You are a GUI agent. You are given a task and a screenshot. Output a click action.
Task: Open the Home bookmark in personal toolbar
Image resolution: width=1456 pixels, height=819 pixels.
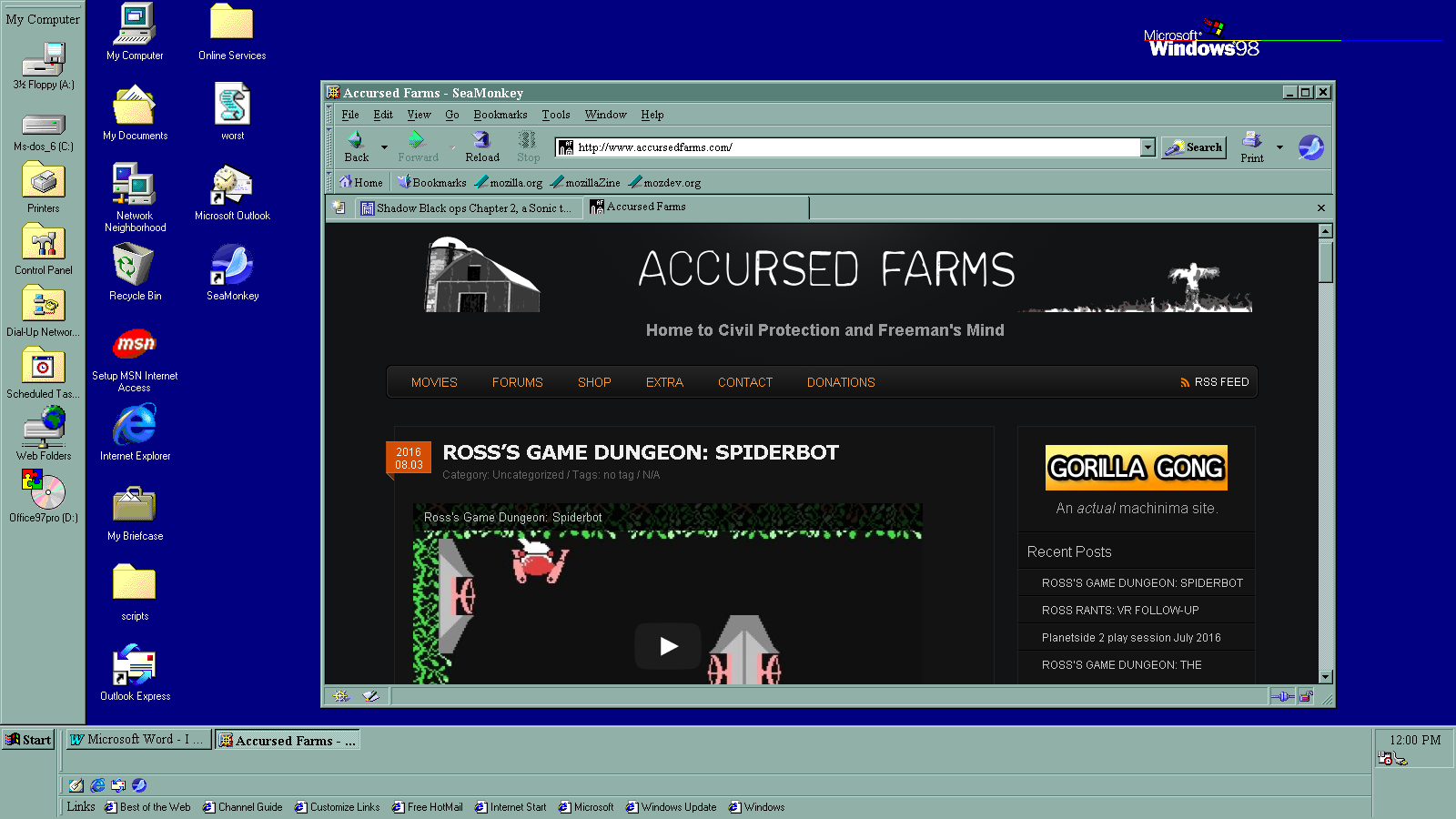[361, 182]
